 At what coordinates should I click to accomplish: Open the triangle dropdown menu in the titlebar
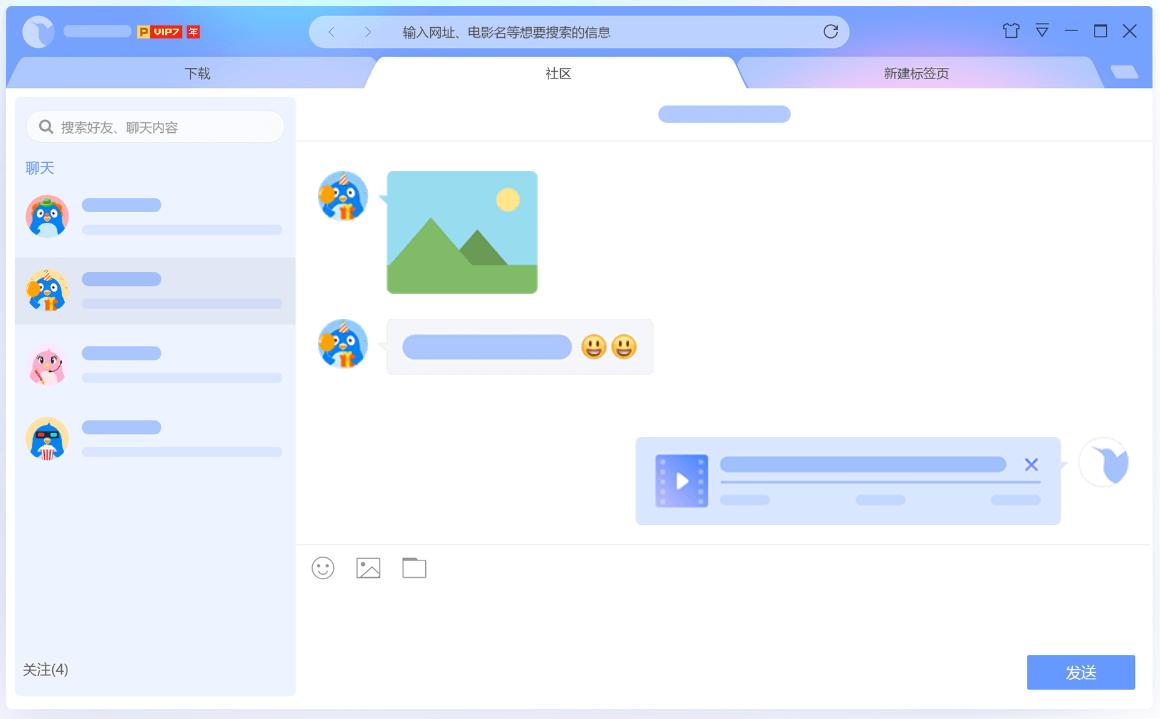click(1042, 31)
